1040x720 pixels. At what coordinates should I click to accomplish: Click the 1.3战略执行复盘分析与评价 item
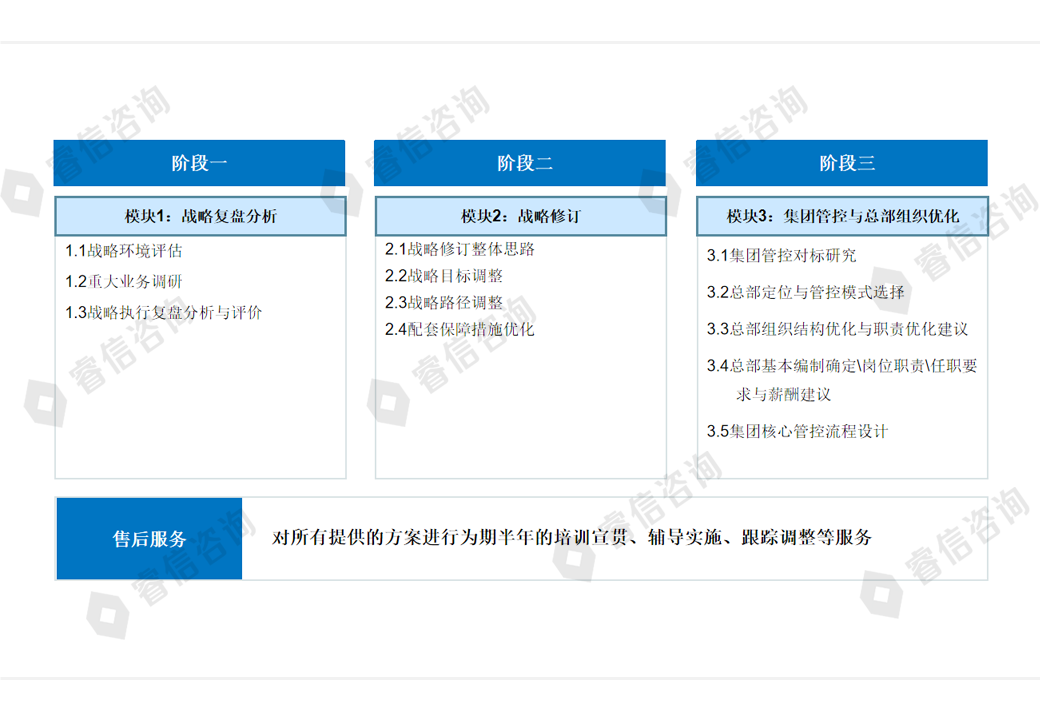[x=164, y=313]
